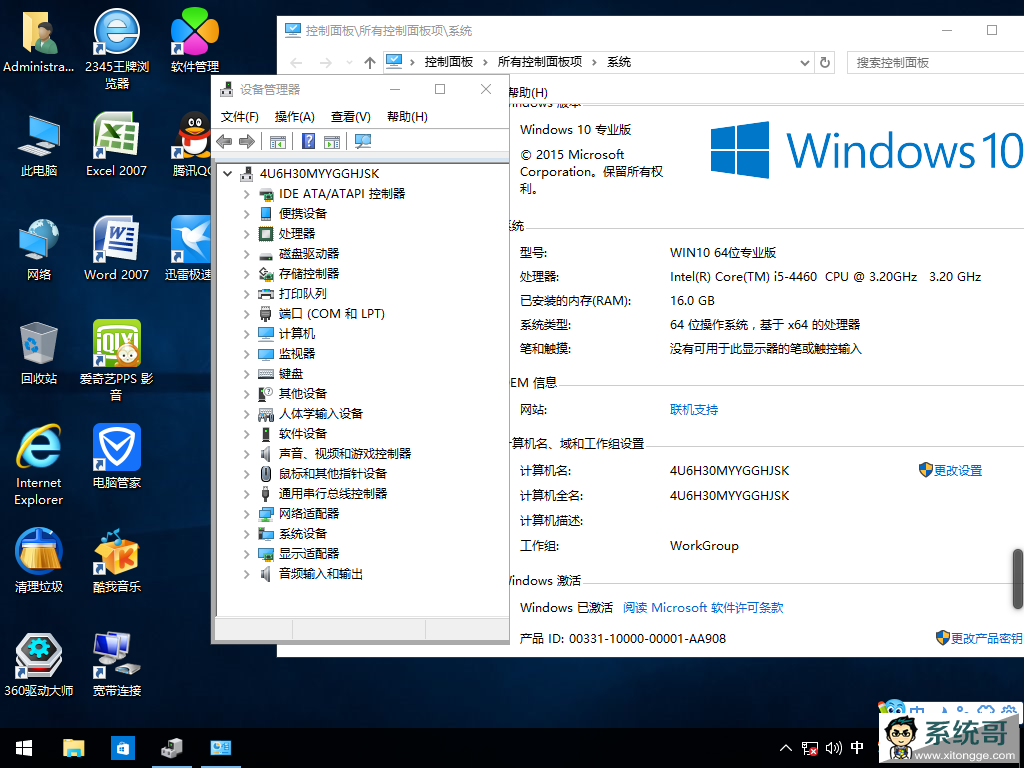The height and width of the screenshot is (768, 1024).
Task: Click the System window vertical scrollbar thumb
Action: tap(1017, 579)
